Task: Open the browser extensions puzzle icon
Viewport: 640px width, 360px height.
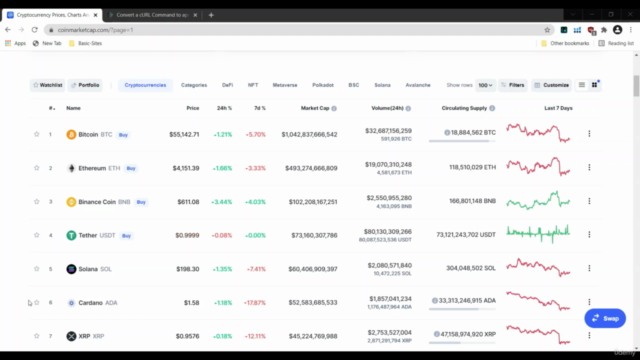Action: (604, 30)
